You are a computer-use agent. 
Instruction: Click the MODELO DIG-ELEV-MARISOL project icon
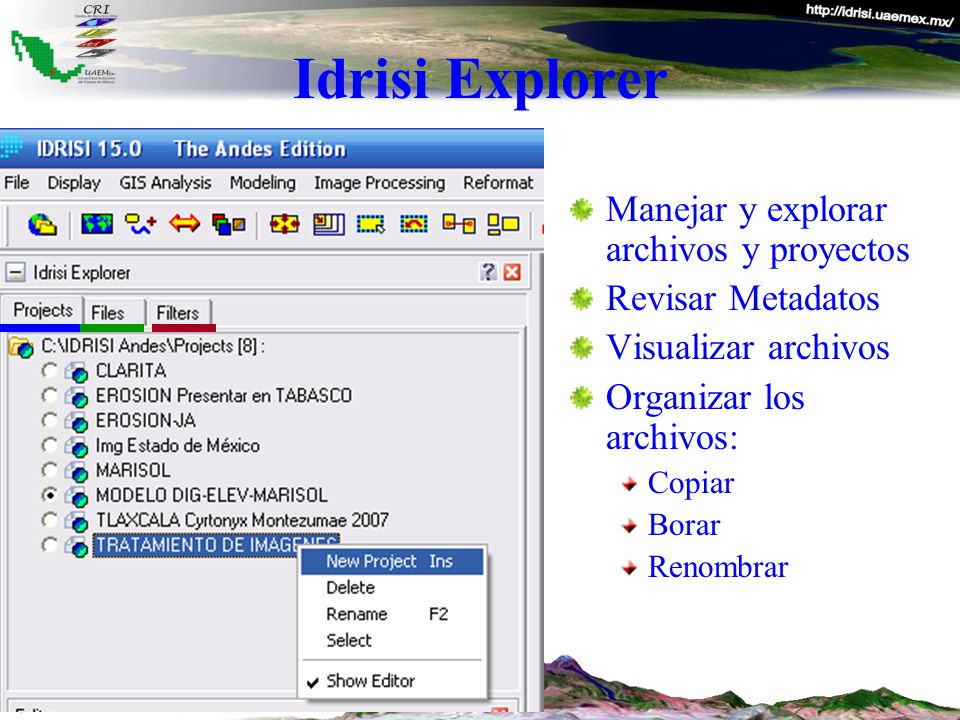(x=77, y=497)
